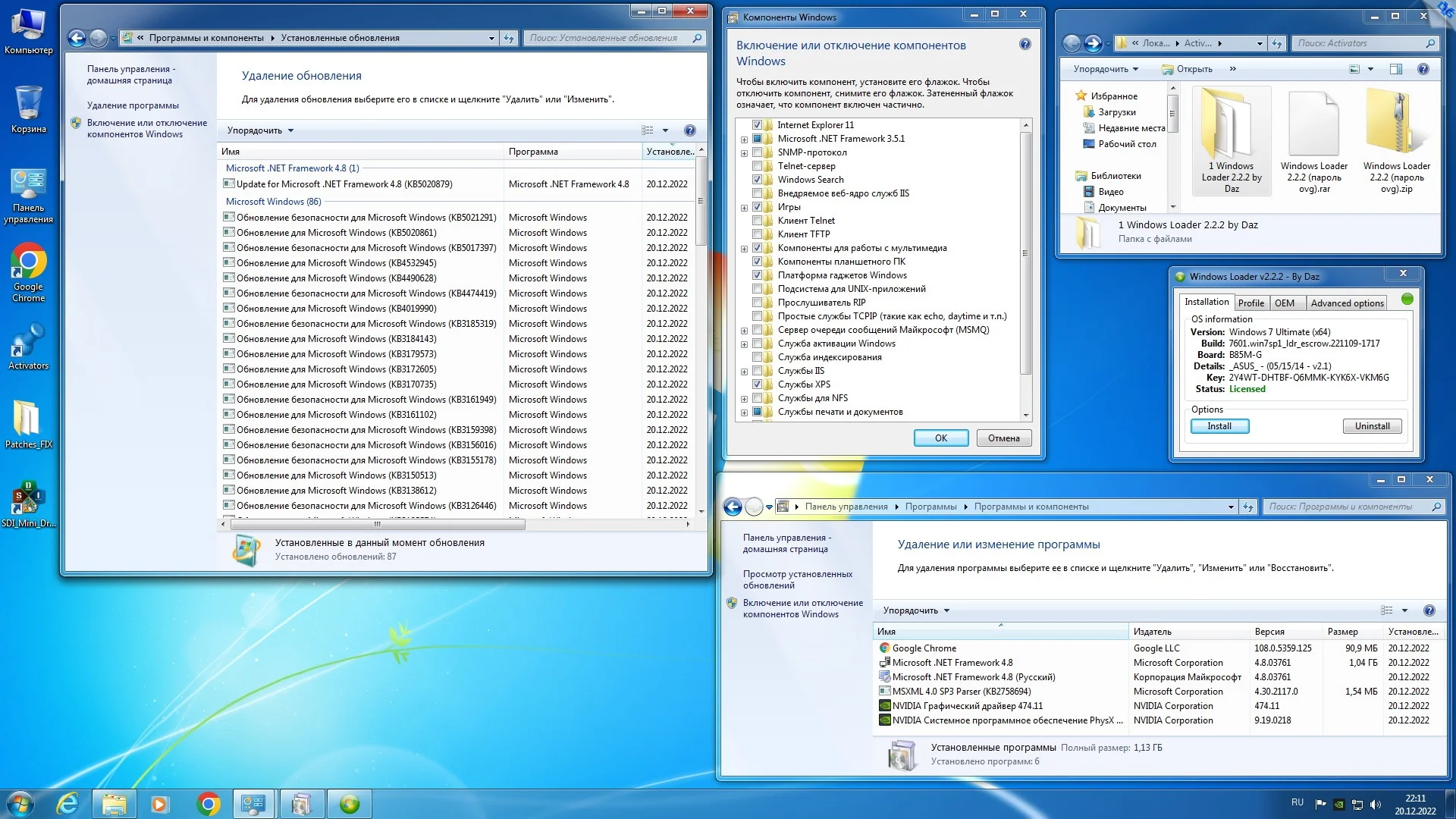Expand Microsoft .NET Framework 3.5.1 node

click(x=744, y=140)
